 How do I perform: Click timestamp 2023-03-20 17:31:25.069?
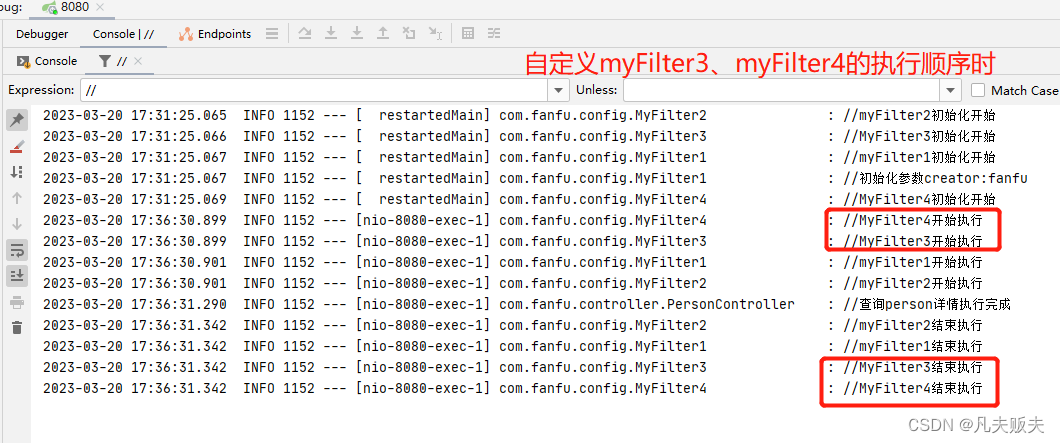point(135,200)
